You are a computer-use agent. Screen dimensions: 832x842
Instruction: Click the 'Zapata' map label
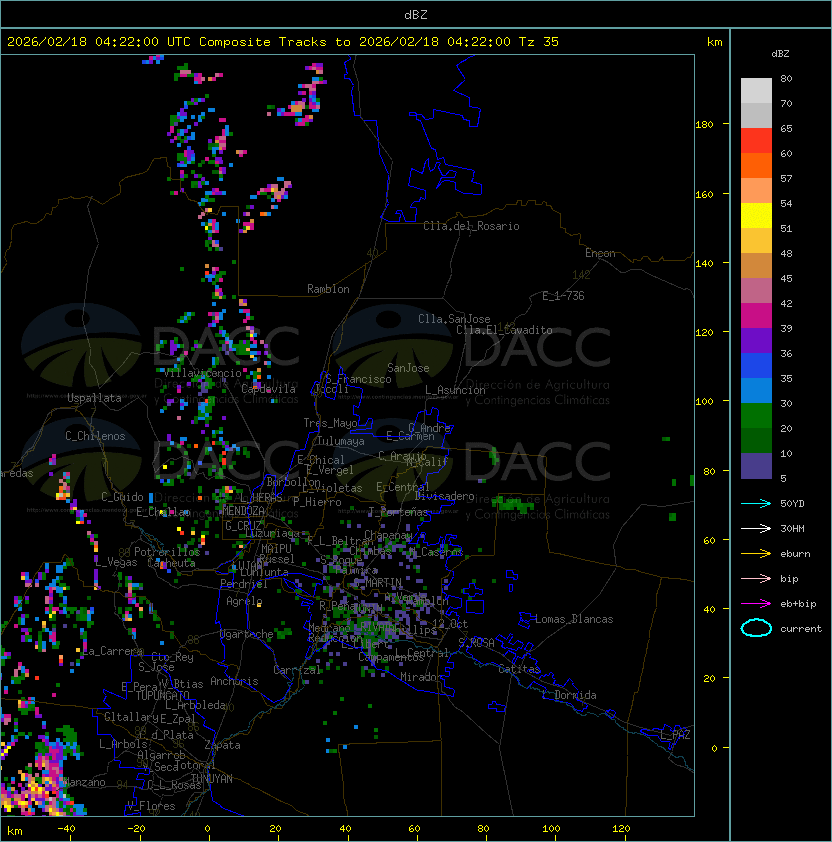point(222,745)
